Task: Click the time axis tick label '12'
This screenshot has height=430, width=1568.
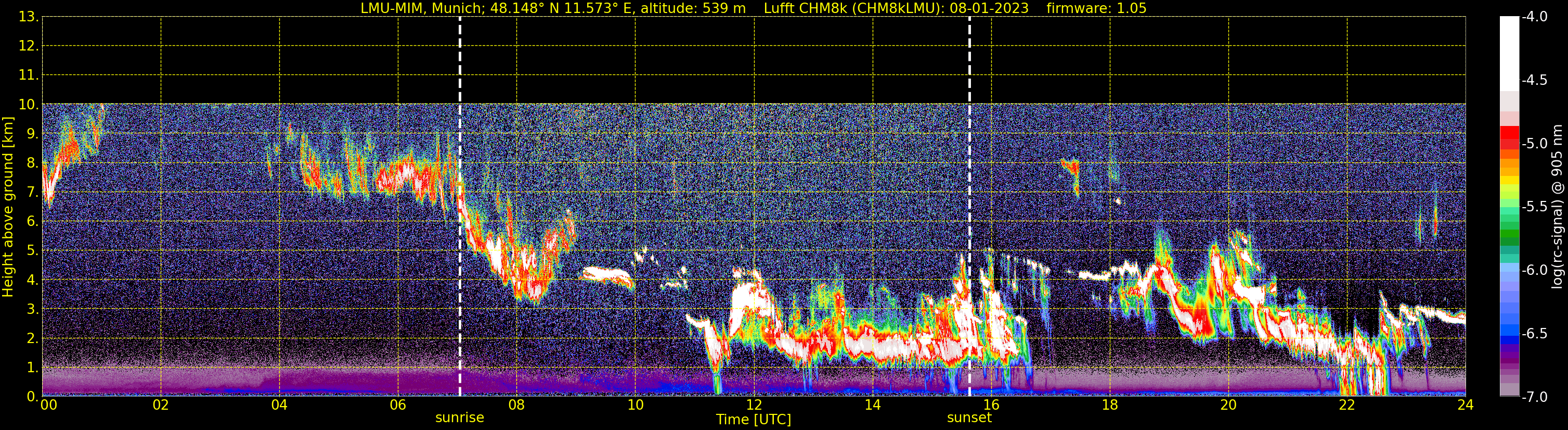Action: 754,405
